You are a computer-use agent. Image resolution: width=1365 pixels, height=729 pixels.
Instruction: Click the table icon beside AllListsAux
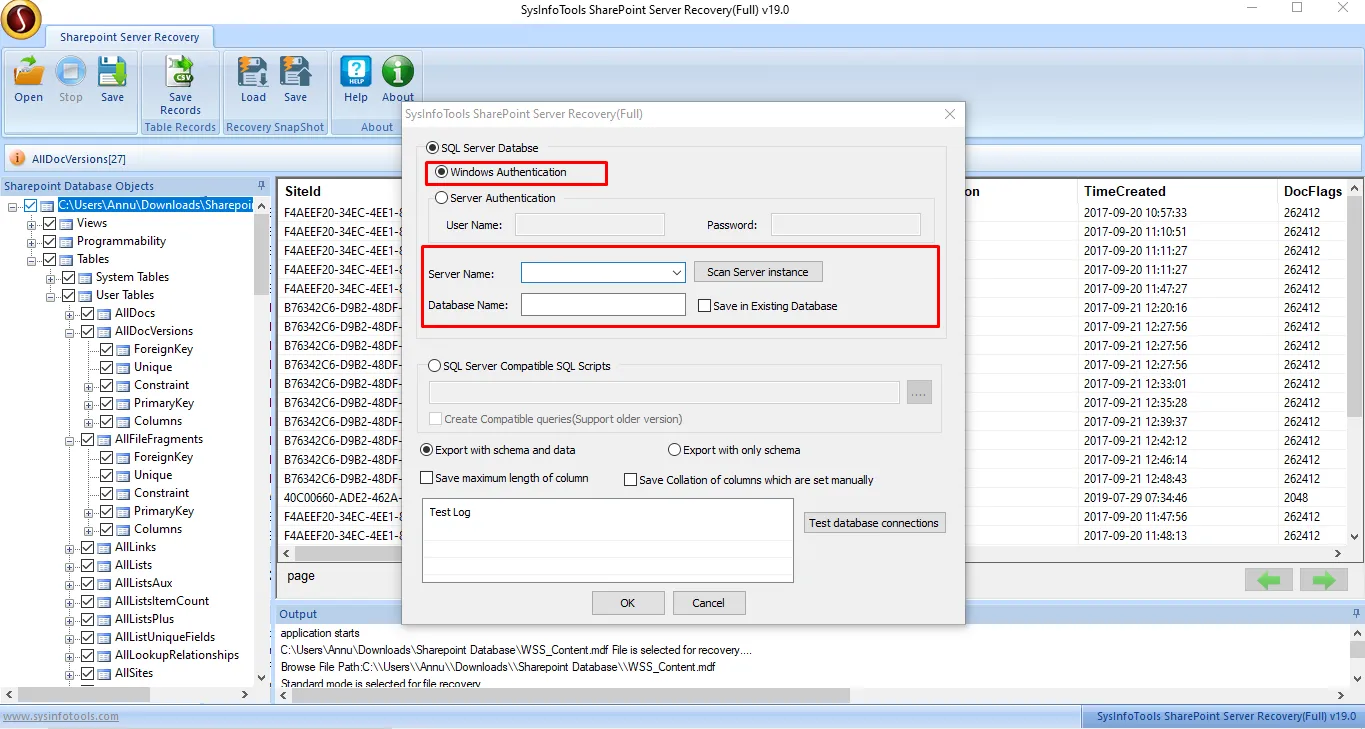105,583
